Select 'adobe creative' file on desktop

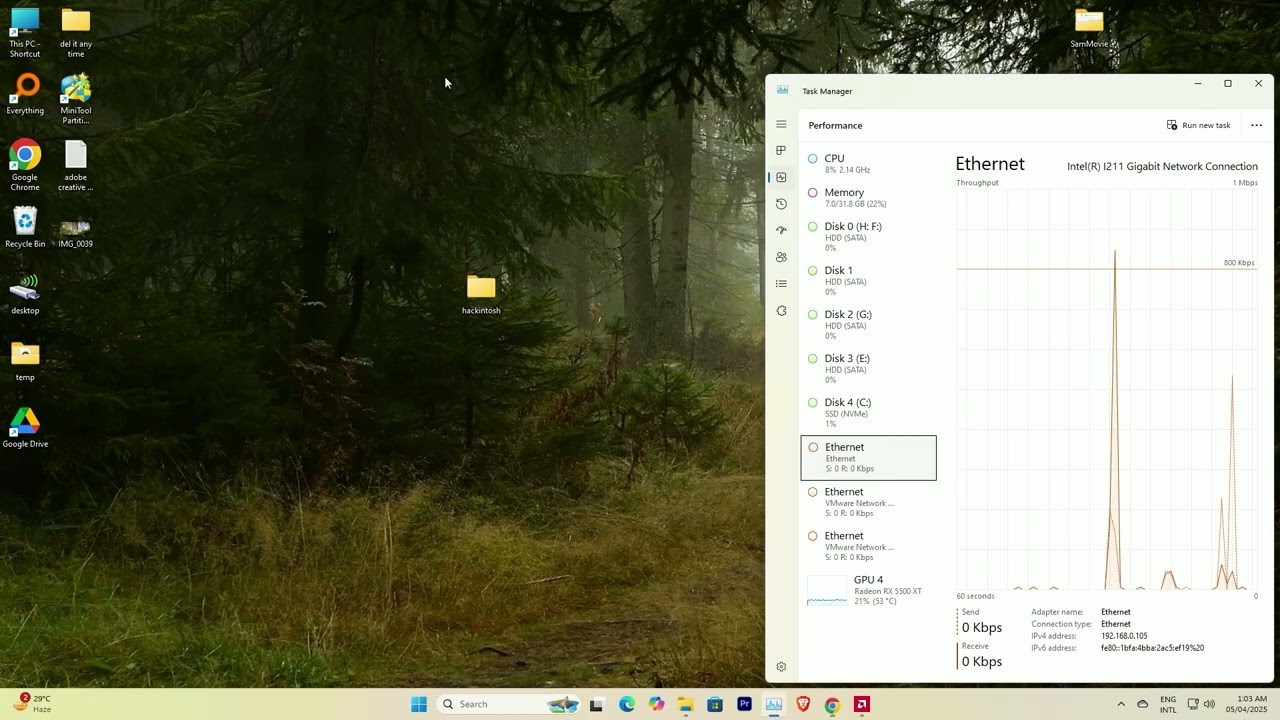point(76,166)
